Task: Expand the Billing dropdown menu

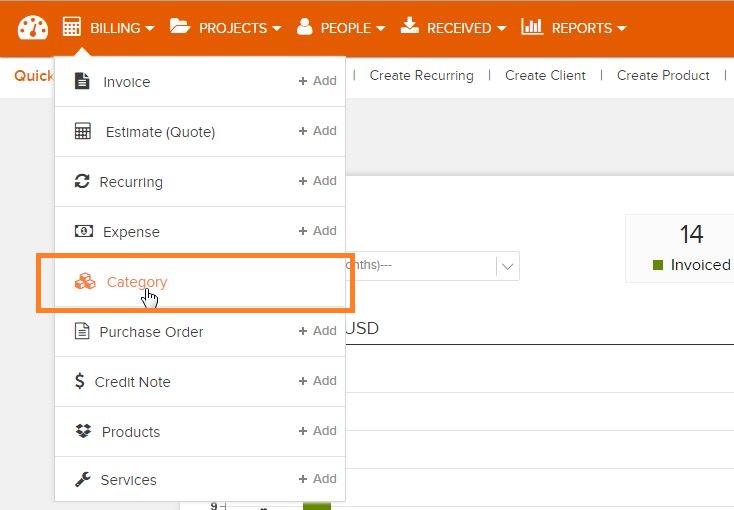Action: click(x=108, y=28)
